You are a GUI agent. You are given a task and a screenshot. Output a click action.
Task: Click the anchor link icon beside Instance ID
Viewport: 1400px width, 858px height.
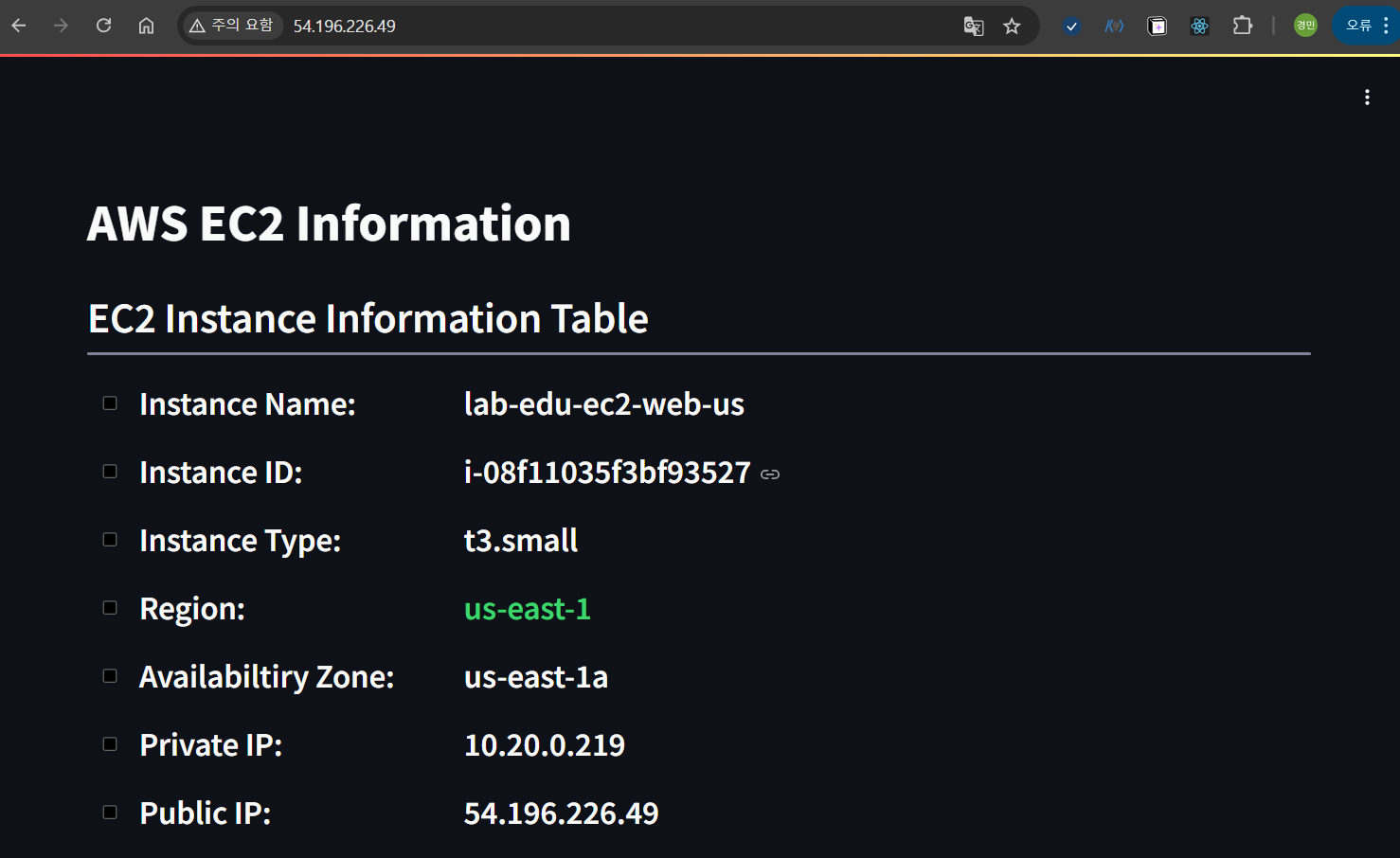coord(770,474)
